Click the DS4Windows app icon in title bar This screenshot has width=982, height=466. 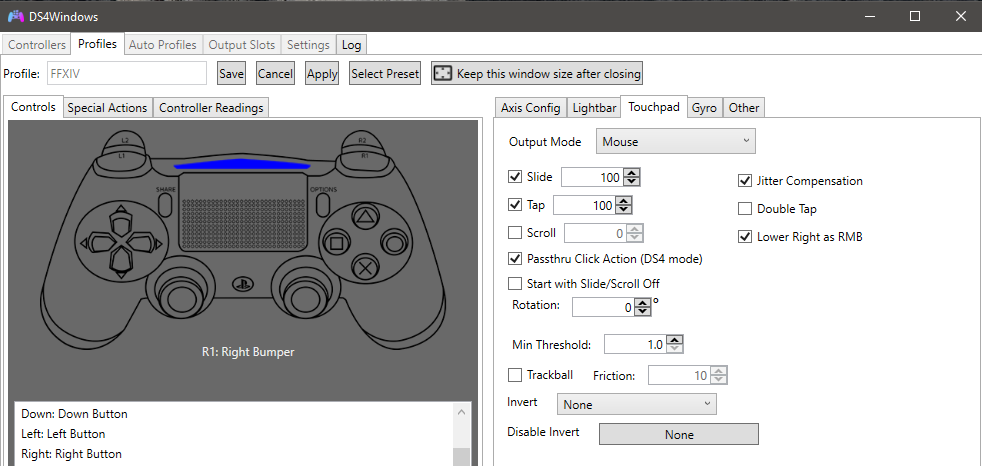click(x=16, y=16)
